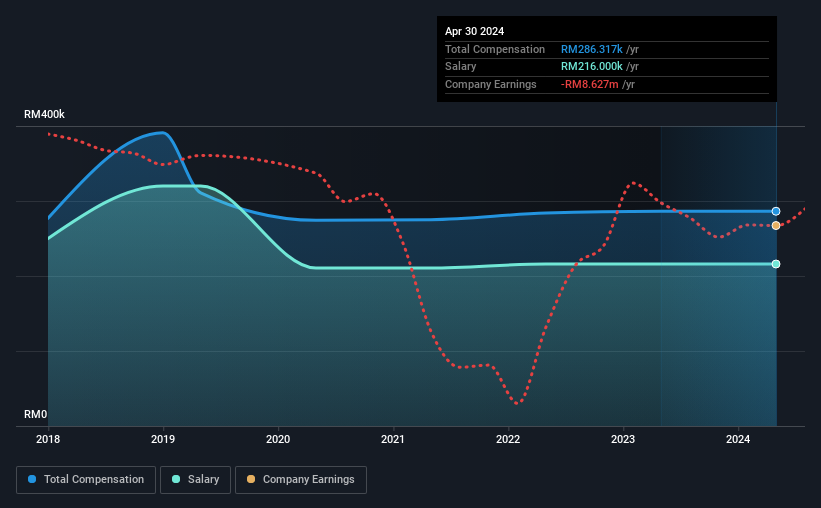Click the 2018 x-axis label
This screenshot has width=821, height=508.
tap(48, 439)
